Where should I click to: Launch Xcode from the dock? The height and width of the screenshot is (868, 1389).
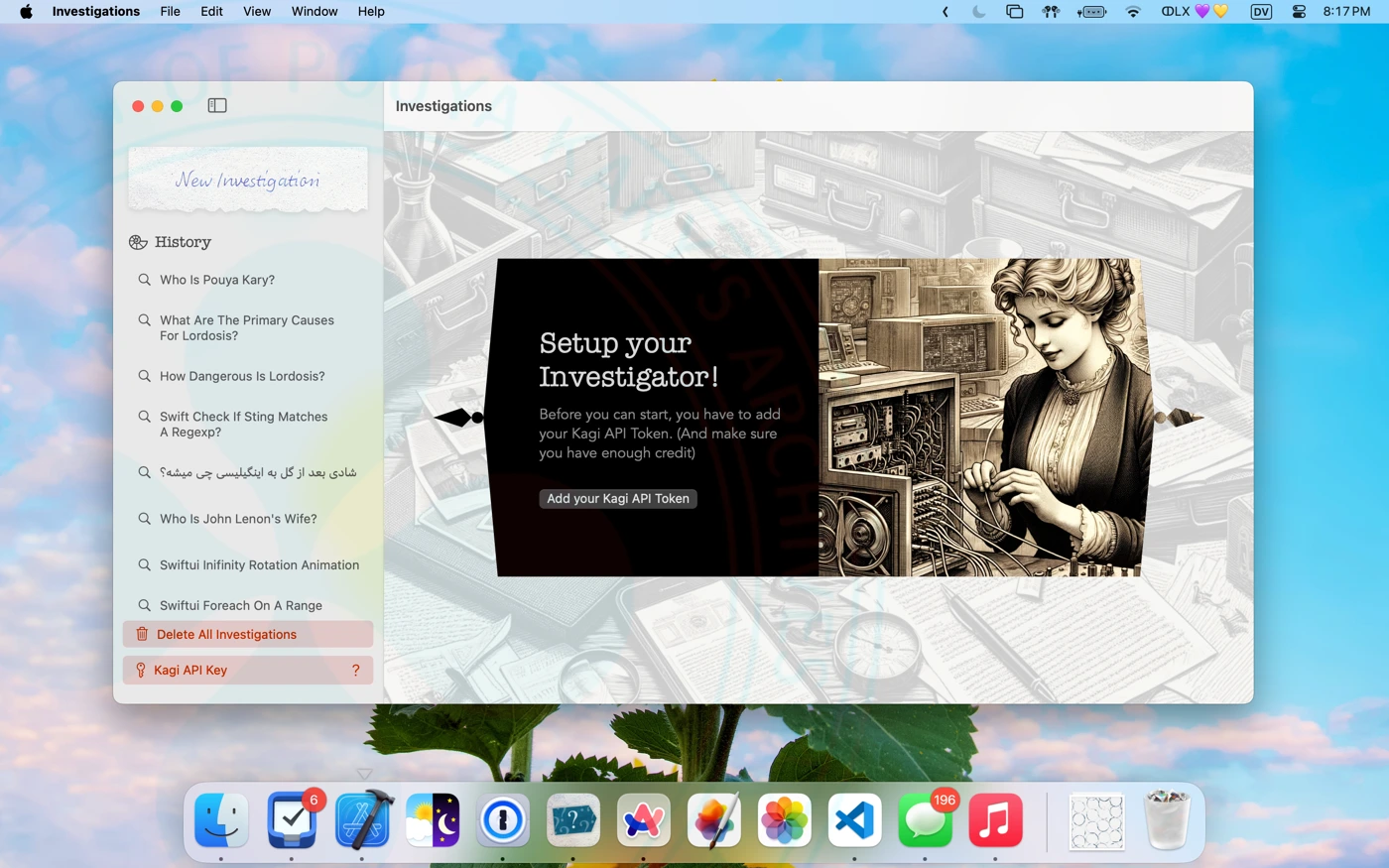[362, 820]
